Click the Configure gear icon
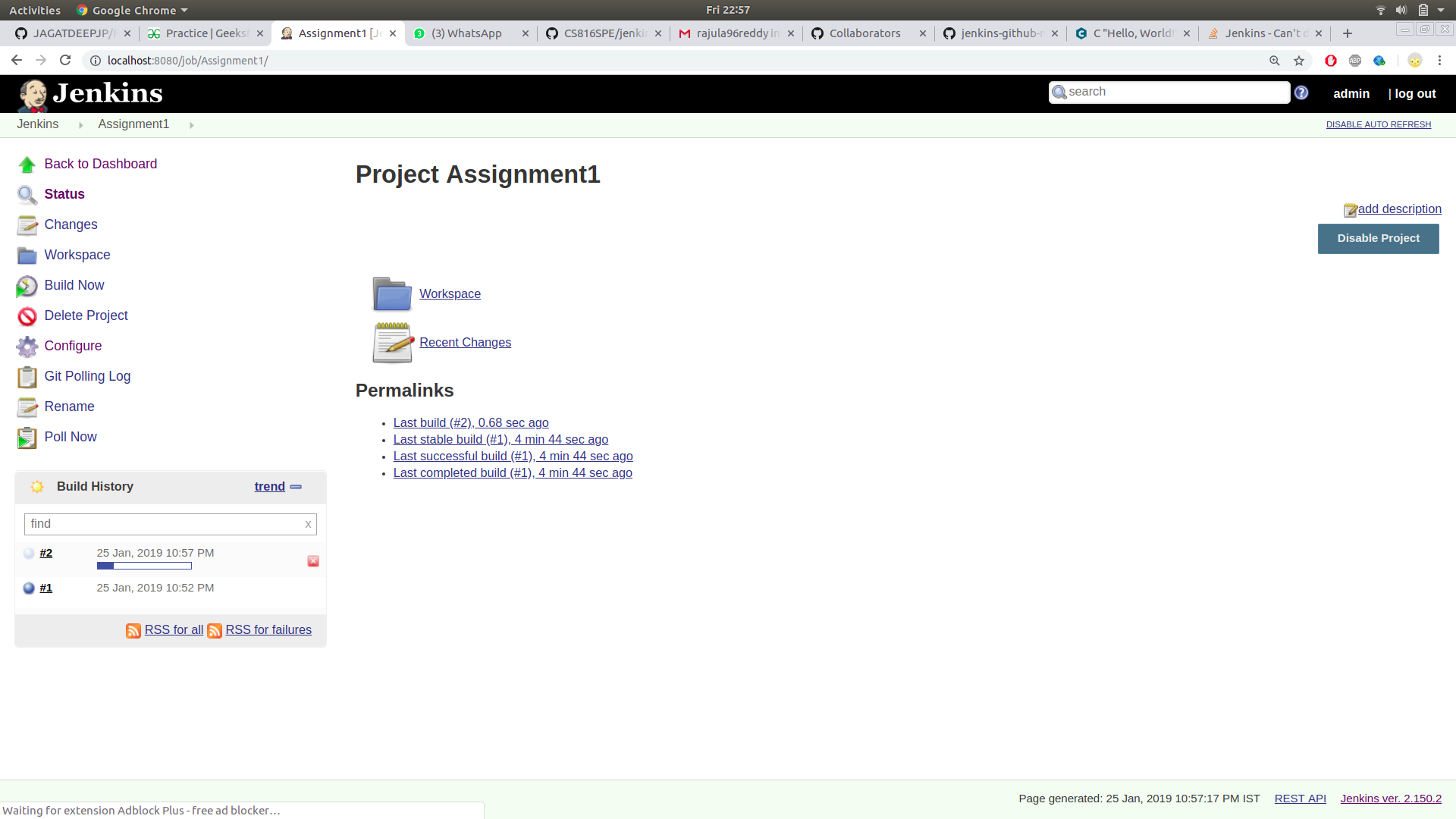 click(x=27, y=347)
